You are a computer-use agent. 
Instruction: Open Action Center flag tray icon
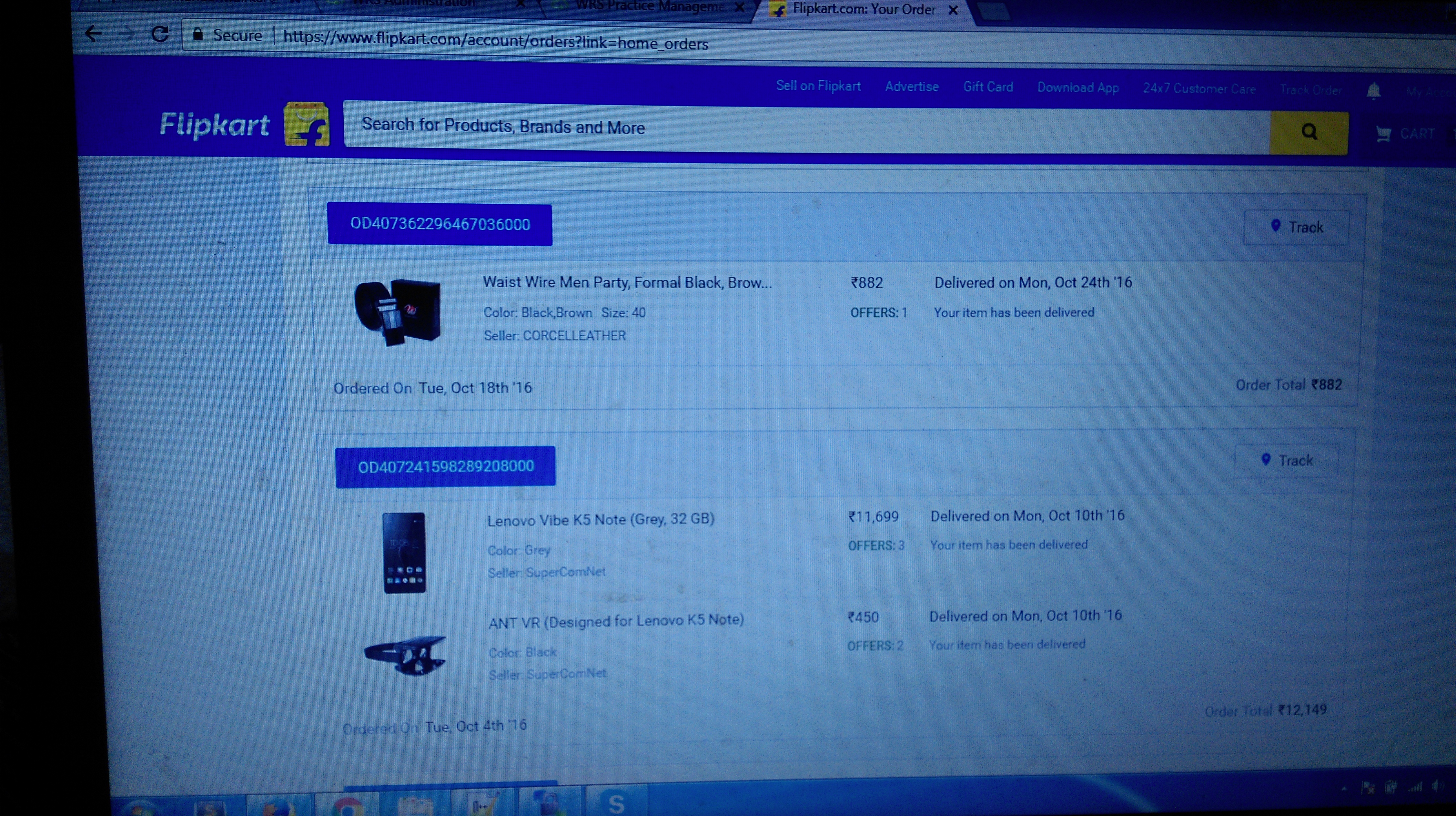[1368, 787]
